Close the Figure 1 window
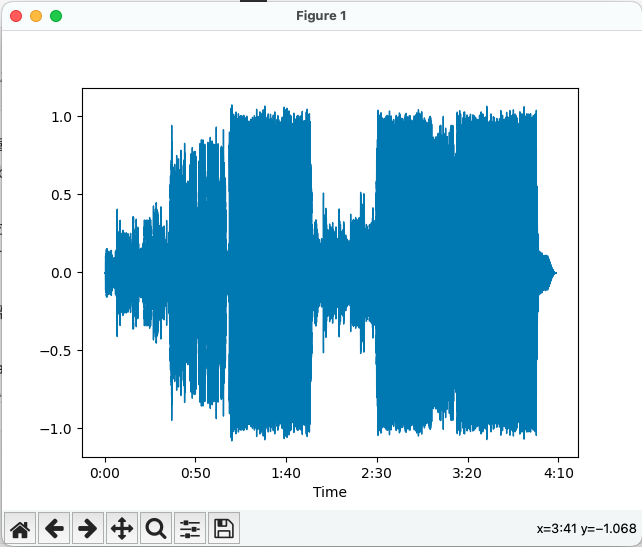Screen dimensions: 642x547 16,16
